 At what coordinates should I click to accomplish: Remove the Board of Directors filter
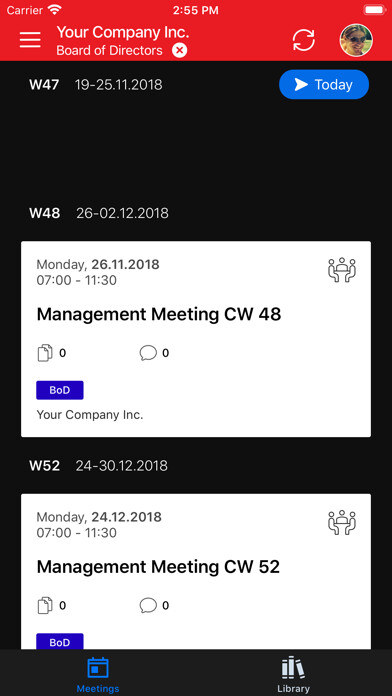(179, 51)
